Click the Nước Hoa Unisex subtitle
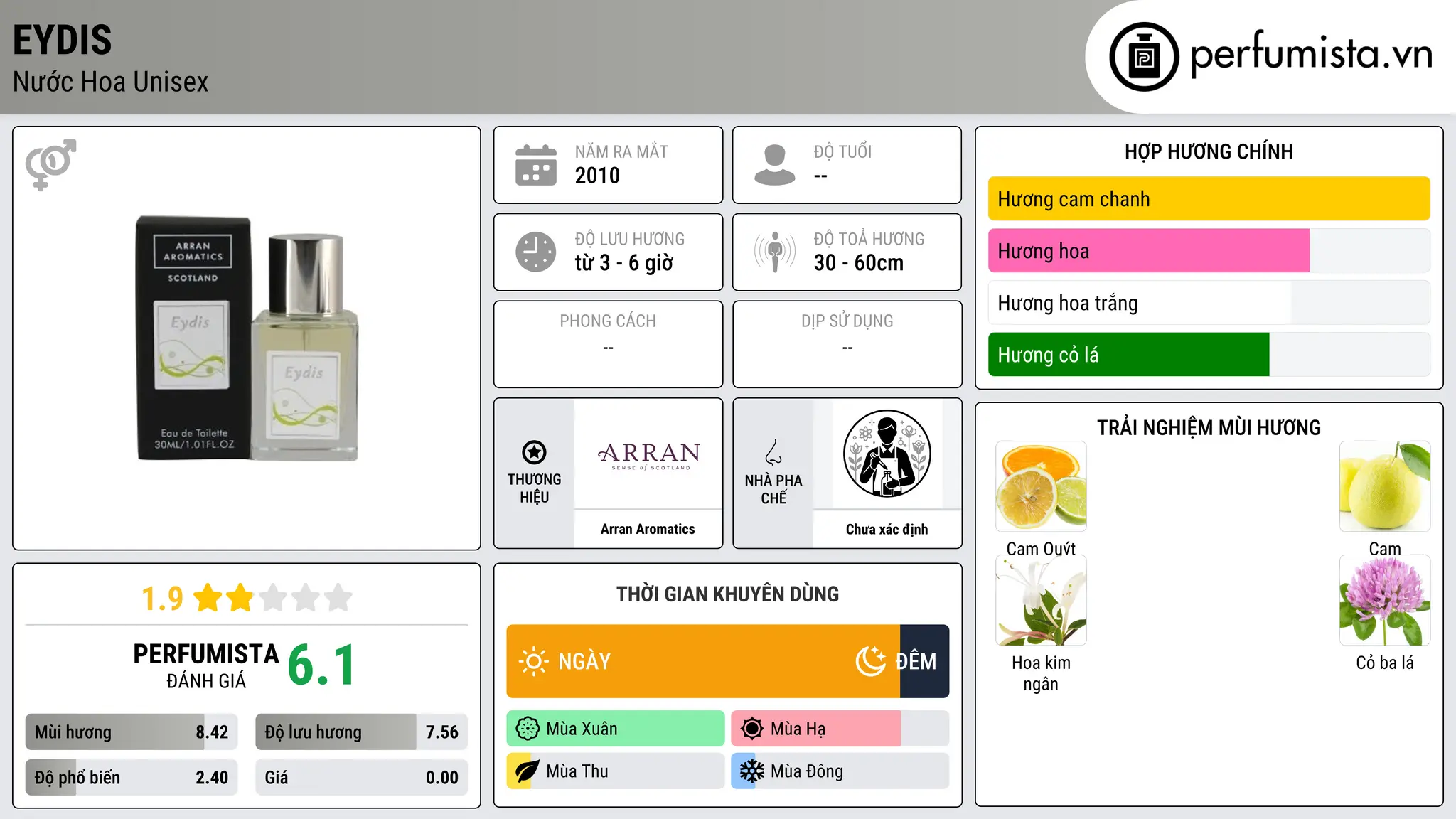The height and width of the screenshot is (819, 1456). coord(110,82)
